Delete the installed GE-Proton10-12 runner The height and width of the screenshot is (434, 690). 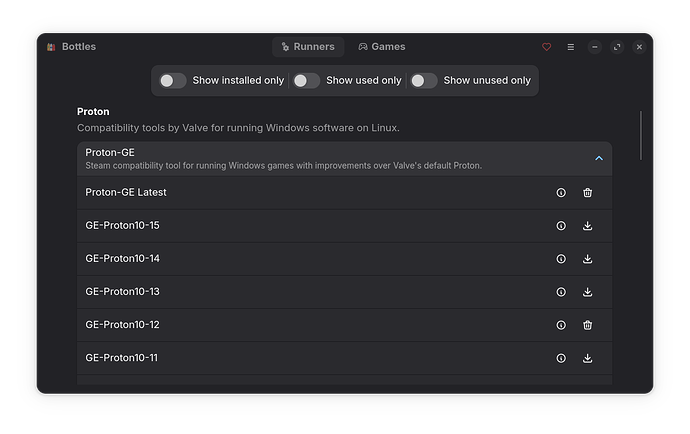[587, 325]
